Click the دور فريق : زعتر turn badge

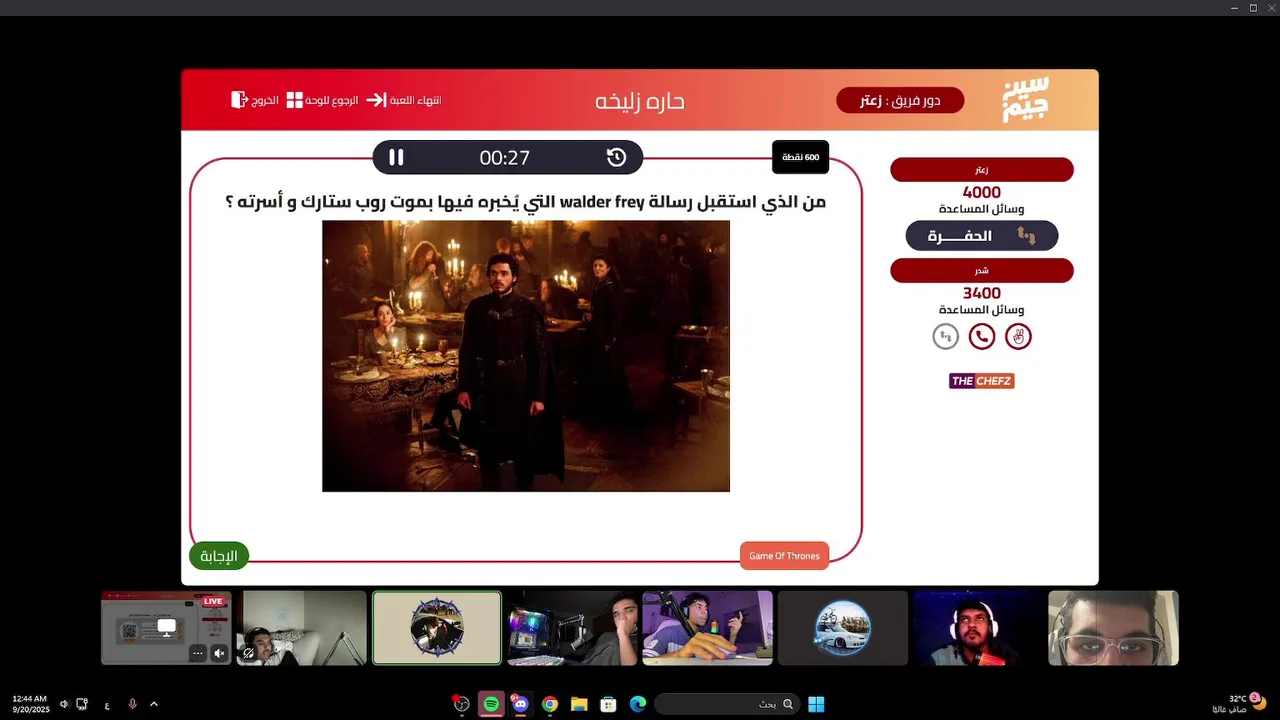[900, 100]
